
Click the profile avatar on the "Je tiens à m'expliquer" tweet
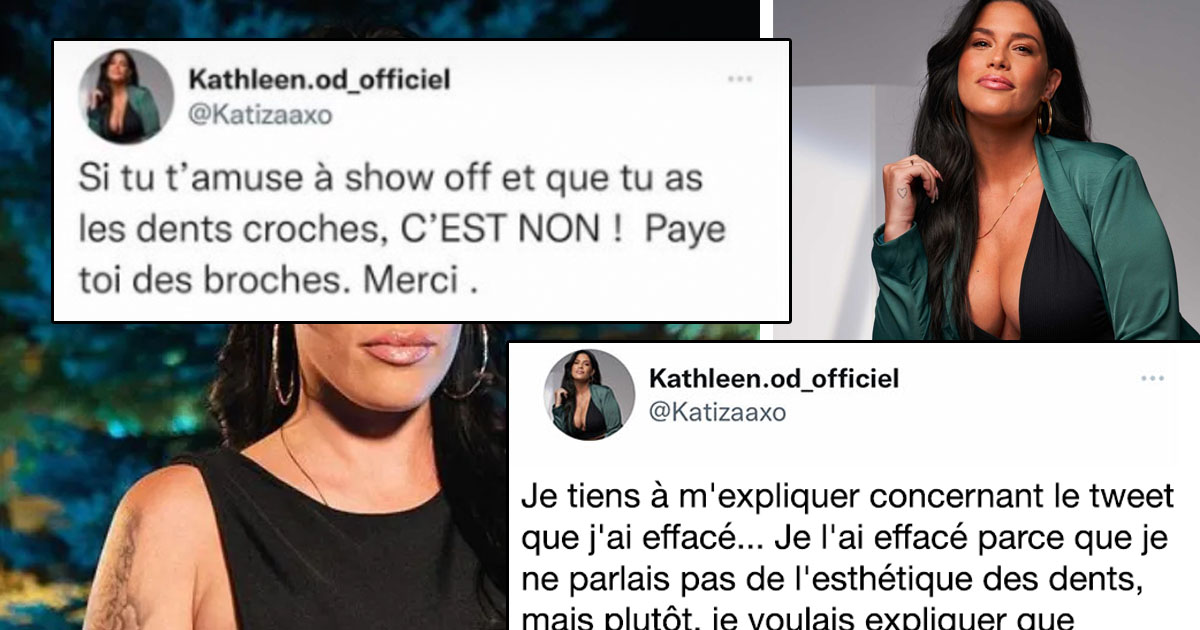click(589, 395)
